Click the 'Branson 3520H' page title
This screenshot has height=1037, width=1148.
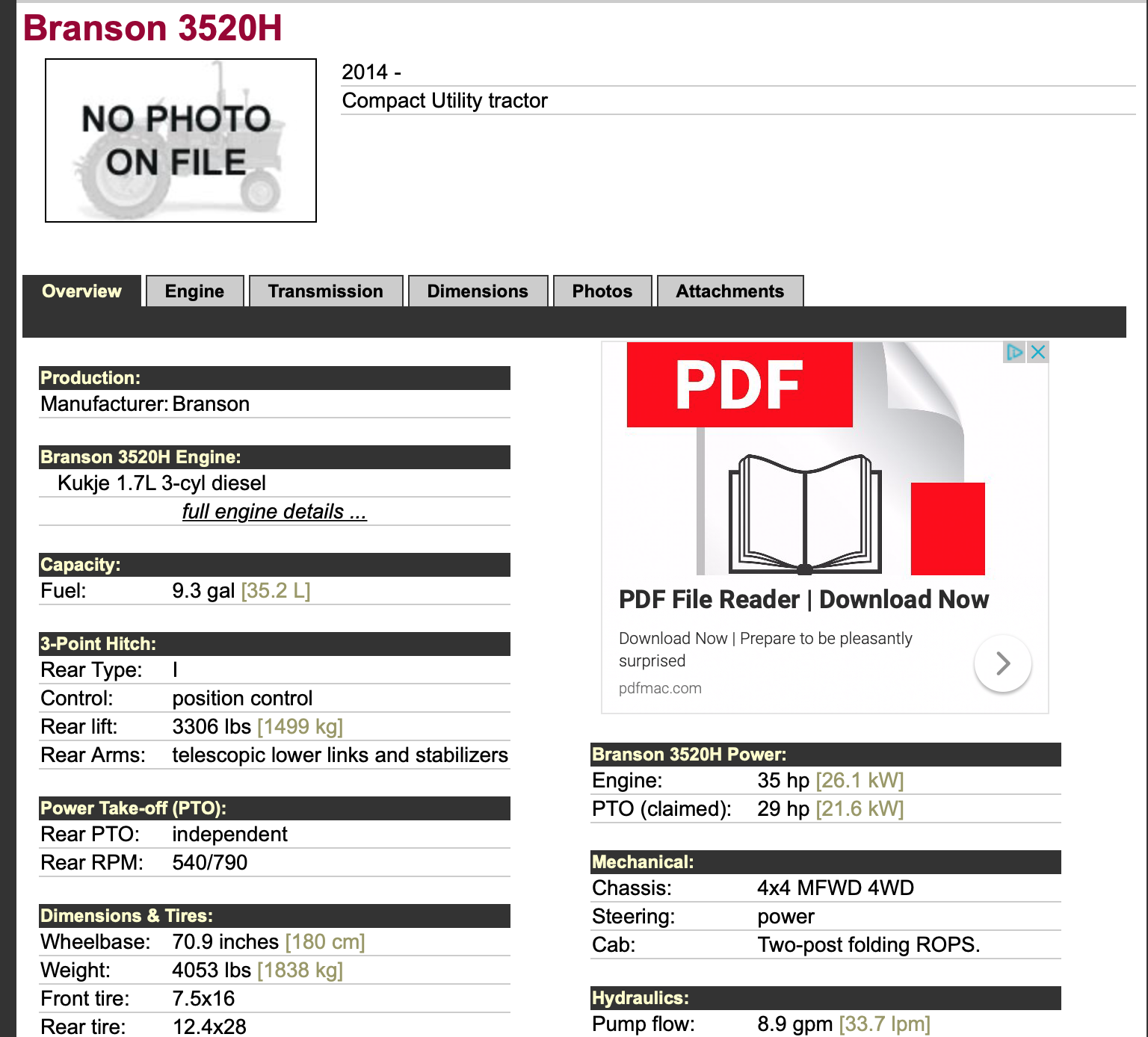[152, 28]
